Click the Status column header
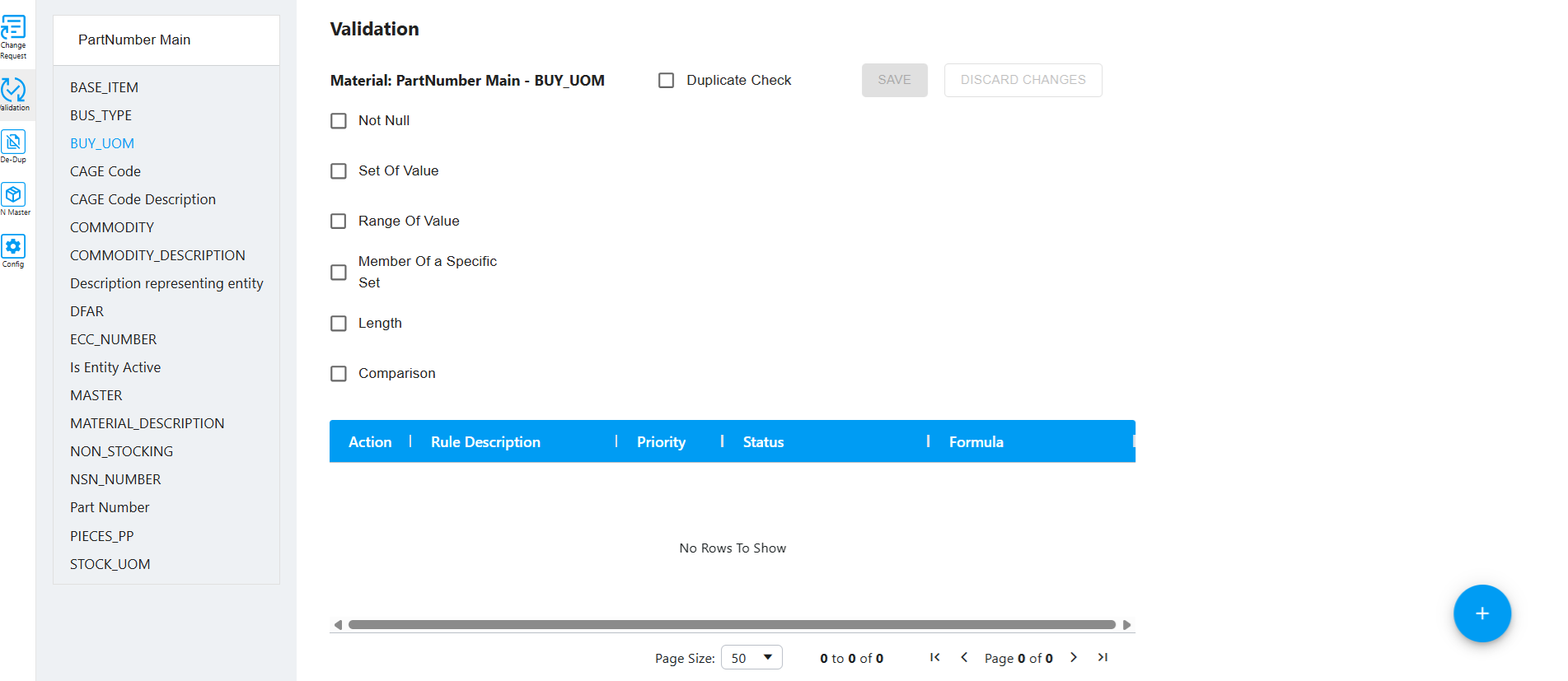Viewport: 1568px width, 681px height. click(764, 442)
